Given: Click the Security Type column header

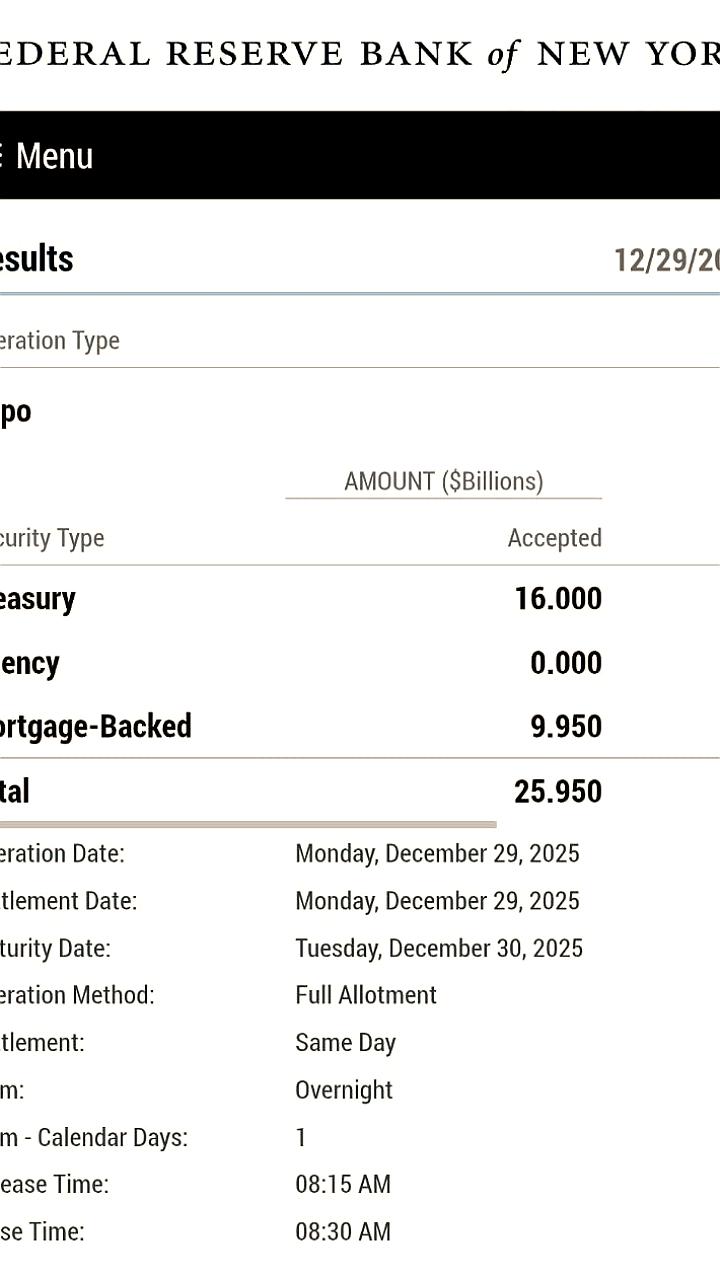Looking at the screenshot, I should pos(52,538).
